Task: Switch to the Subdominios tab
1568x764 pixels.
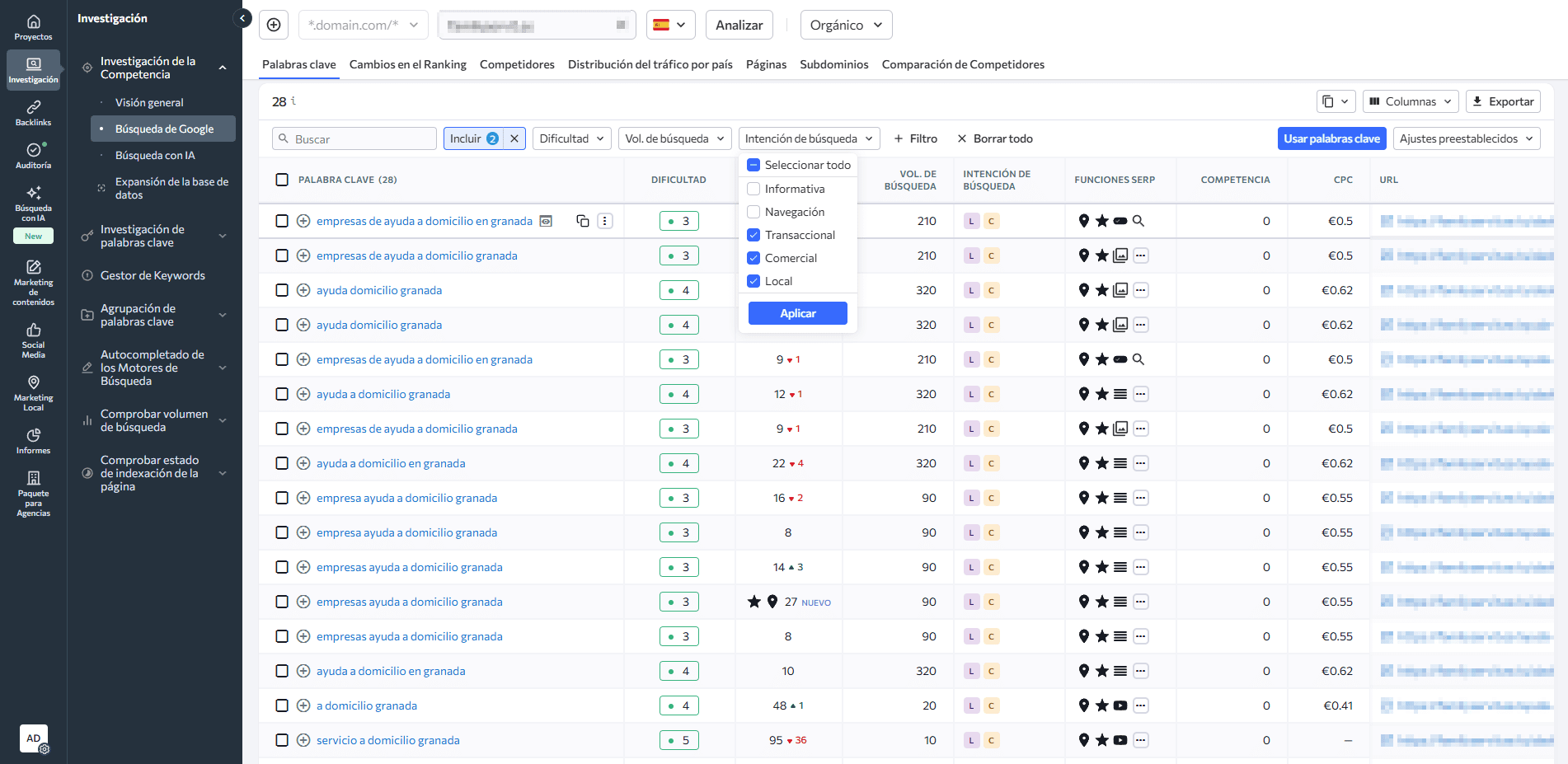Action: pyautogui.click(x=833, y=64)
